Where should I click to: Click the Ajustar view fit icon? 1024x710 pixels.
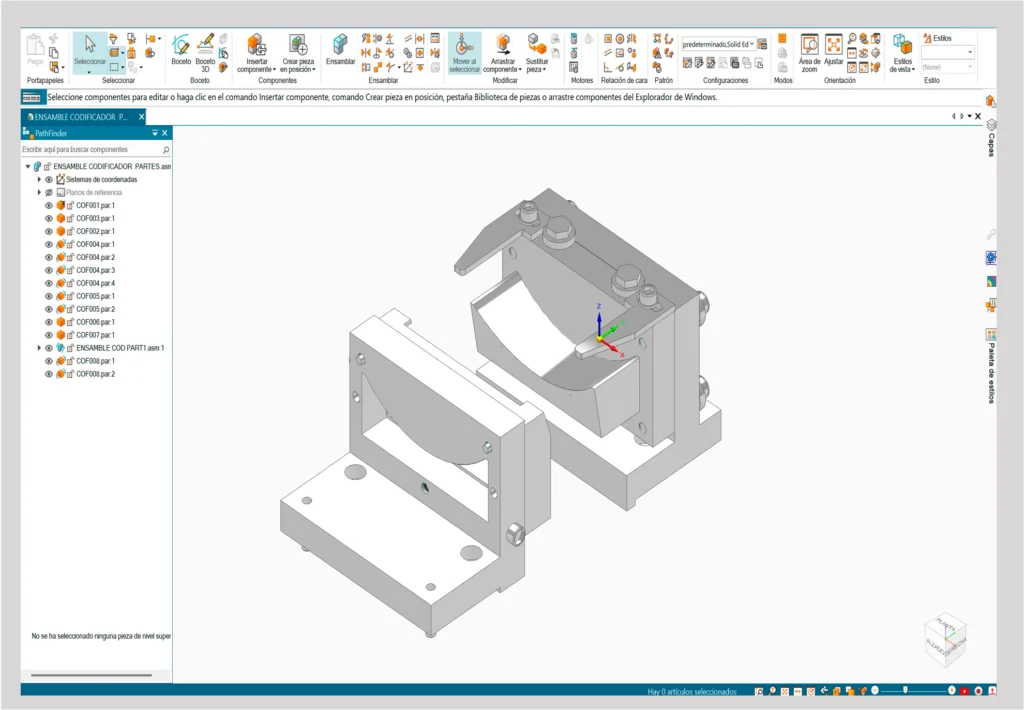point(833,50)
